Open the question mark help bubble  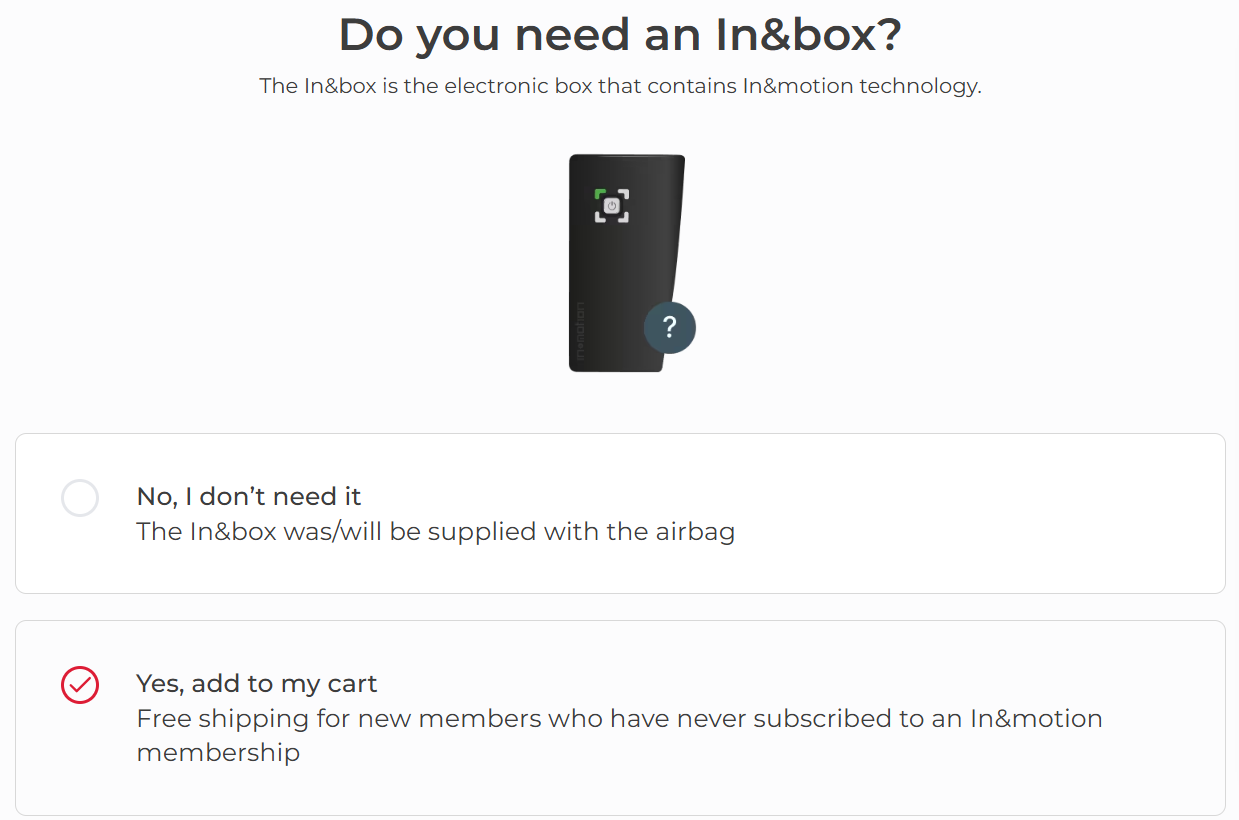(669, 327)
